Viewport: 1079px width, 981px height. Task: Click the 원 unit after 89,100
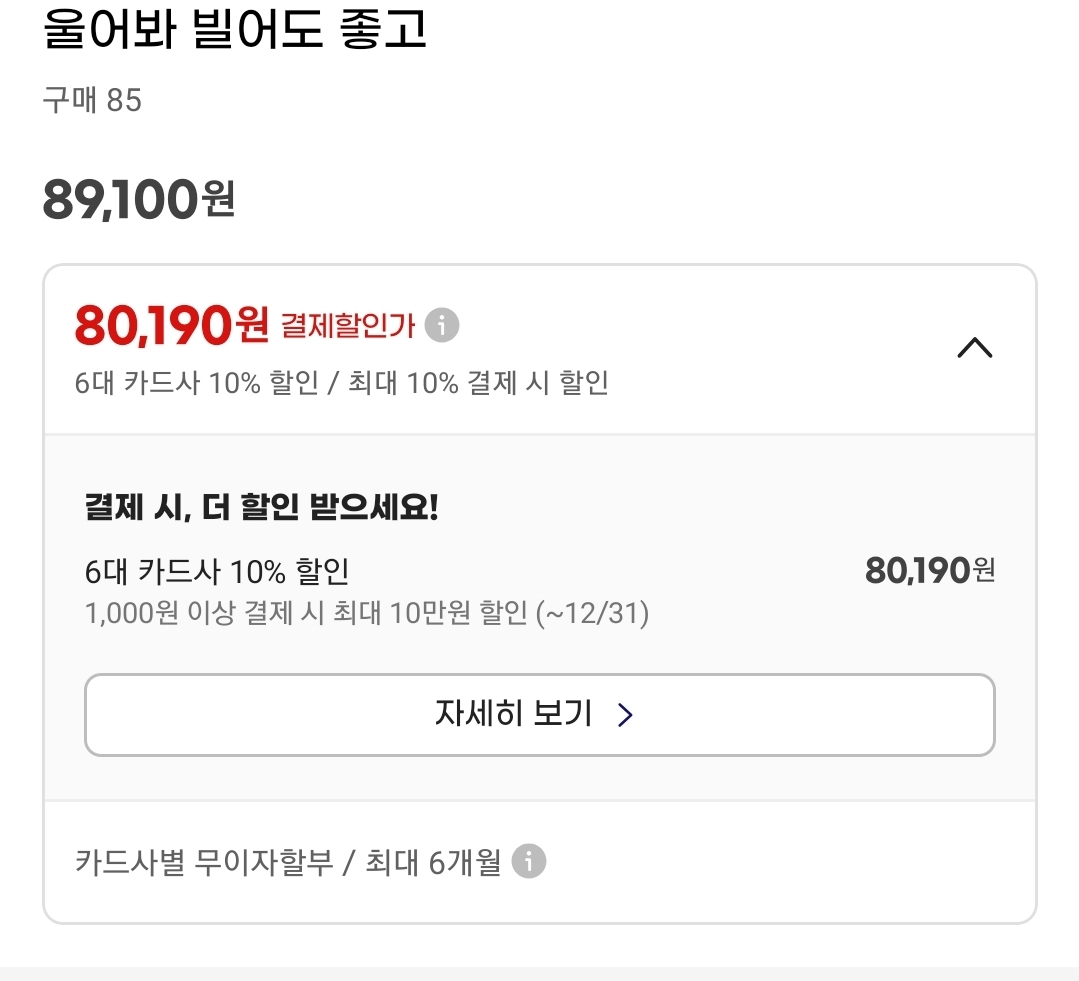[218, 200]
